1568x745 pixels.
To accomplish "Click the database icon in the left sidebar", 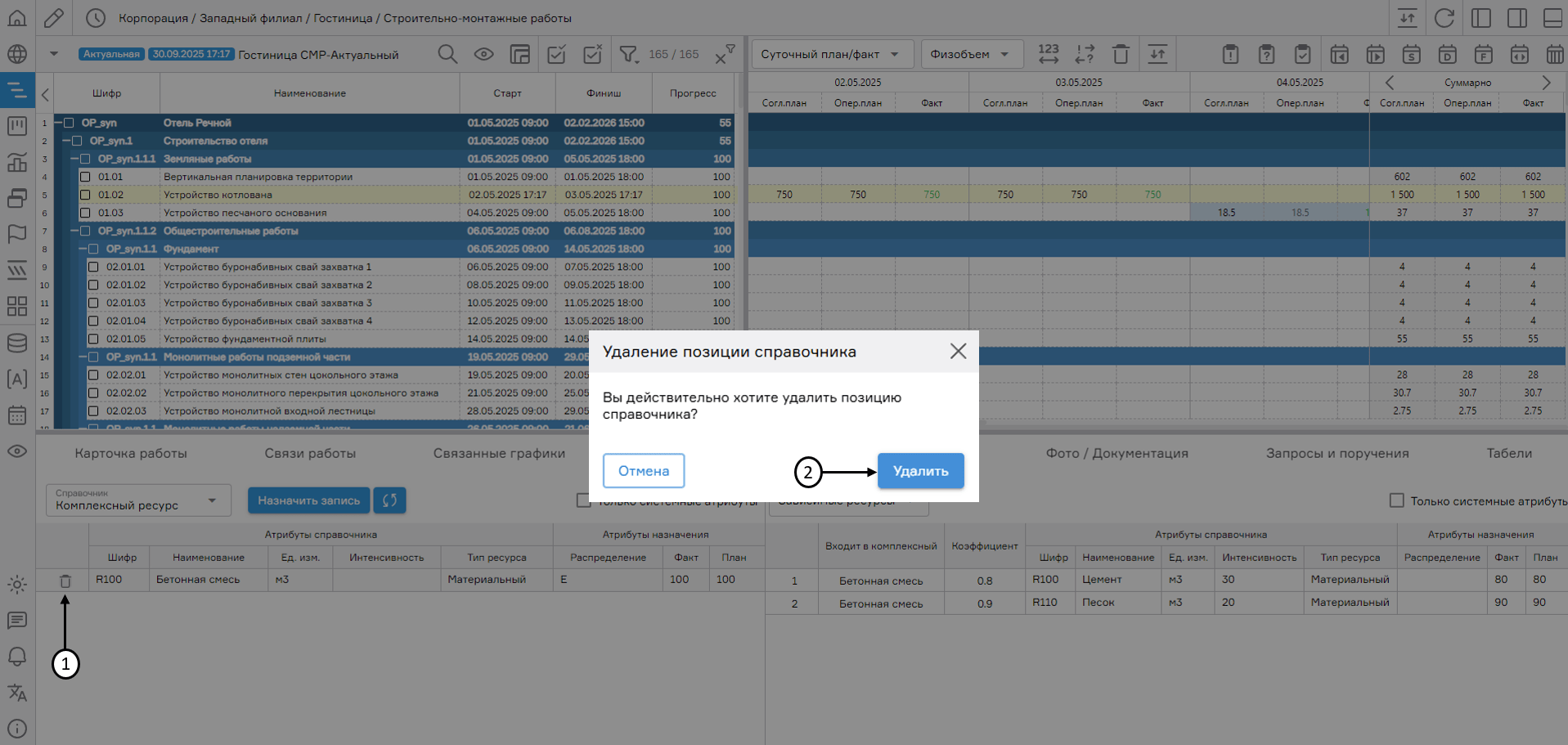I will (x=17, y=343).
